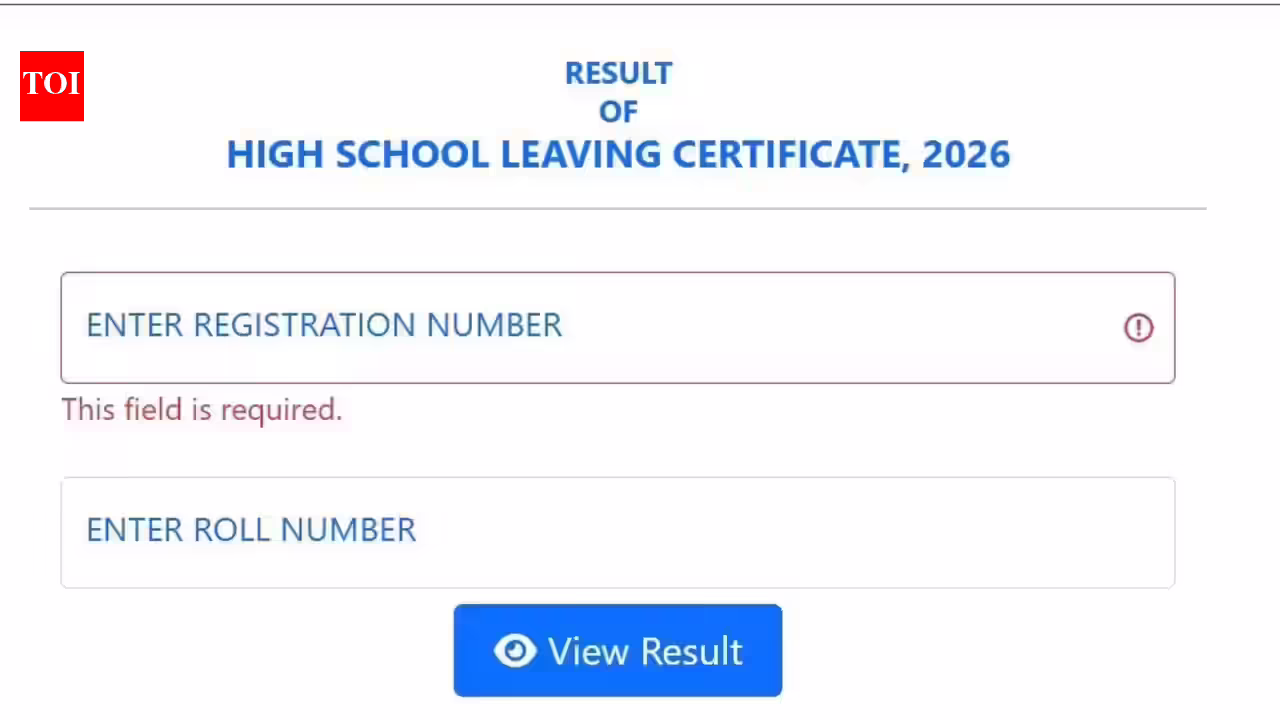Click the High School Leaving Certificate heading
The height and width of the screenshot is (720, 1280).
618,155
